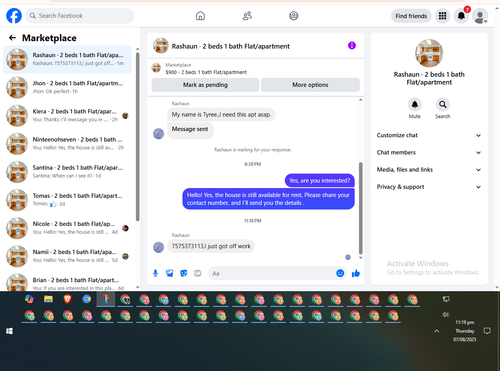This screenshot has width=500, height=371.
Task: Mute the conversation with bell icon
Action: tap(415, 105)
